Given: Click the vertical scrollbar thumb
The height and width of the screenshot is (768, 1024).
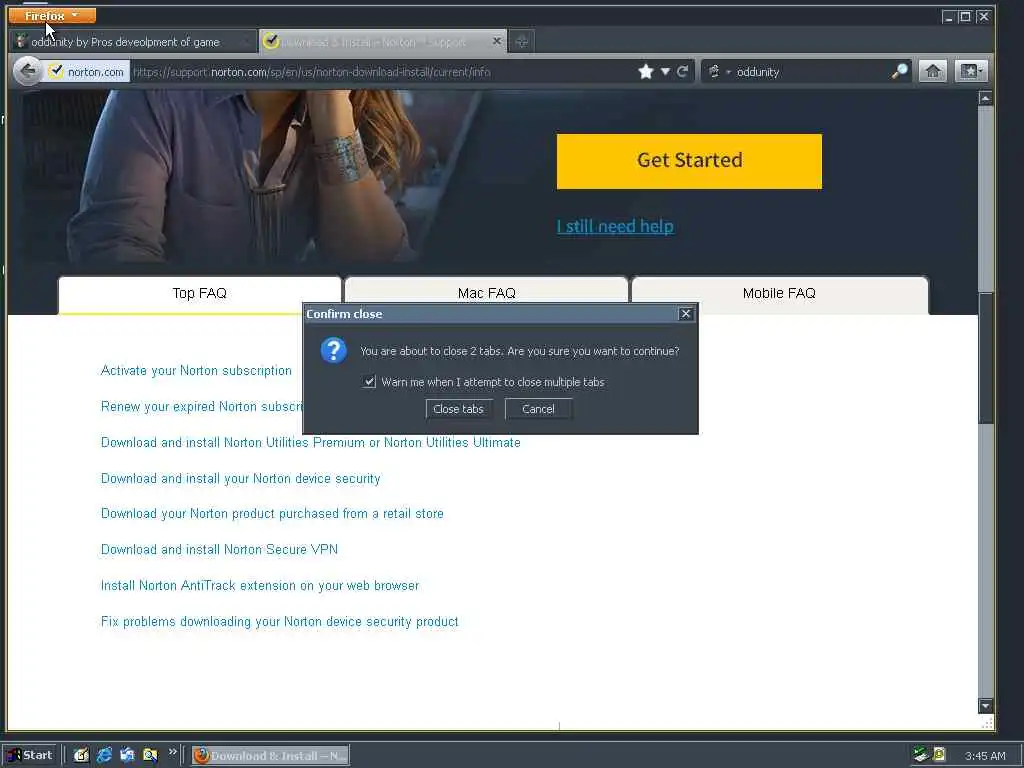Looking at the screenshot, I should pyautogui.click(x=985, y=358).
